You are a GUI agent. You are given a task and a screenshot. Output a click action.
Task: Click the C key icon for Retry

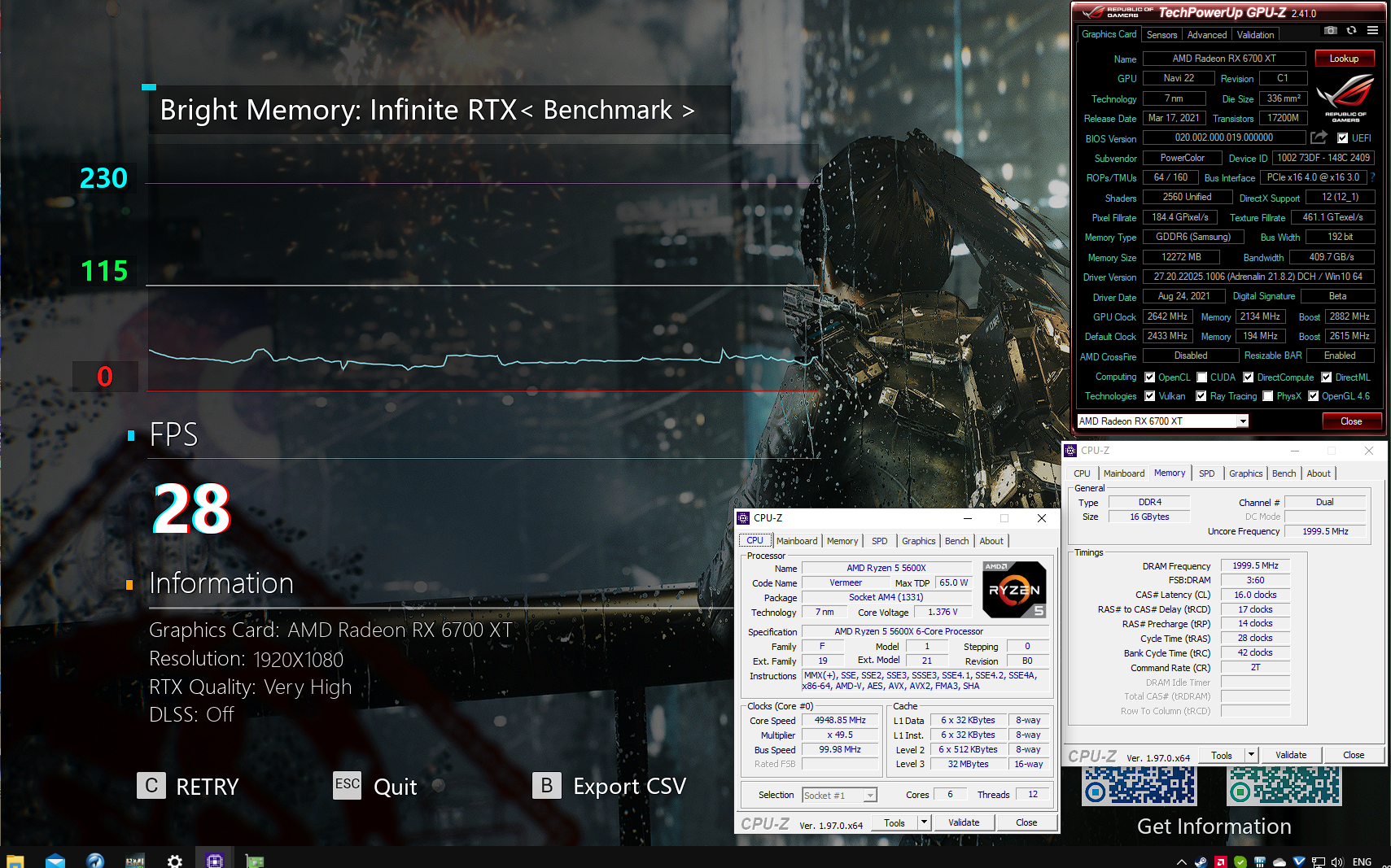[151, 786]
